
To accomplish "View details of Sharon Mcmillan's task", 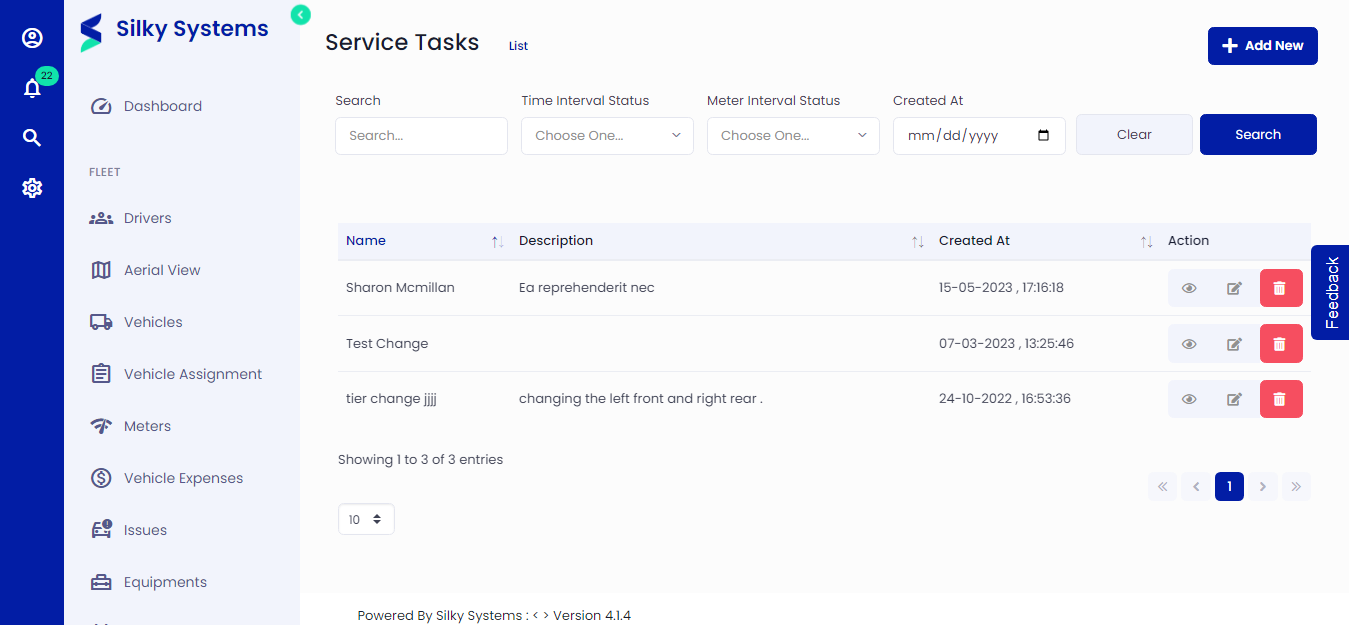I will (x=1189, y=288).
